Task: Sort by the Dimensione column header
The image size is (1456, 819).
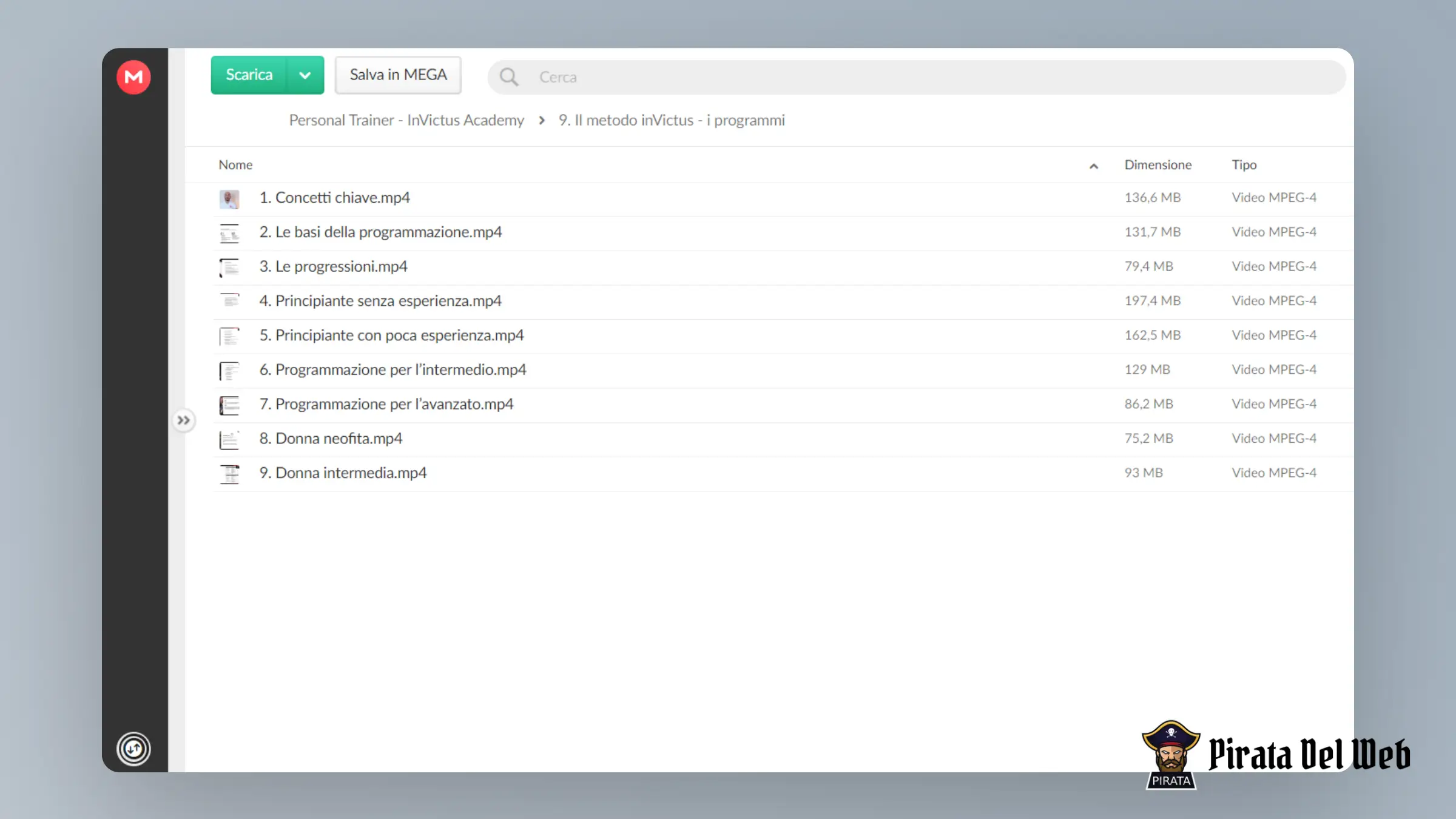Action: pyautogui.click(x=1158, y=164)
